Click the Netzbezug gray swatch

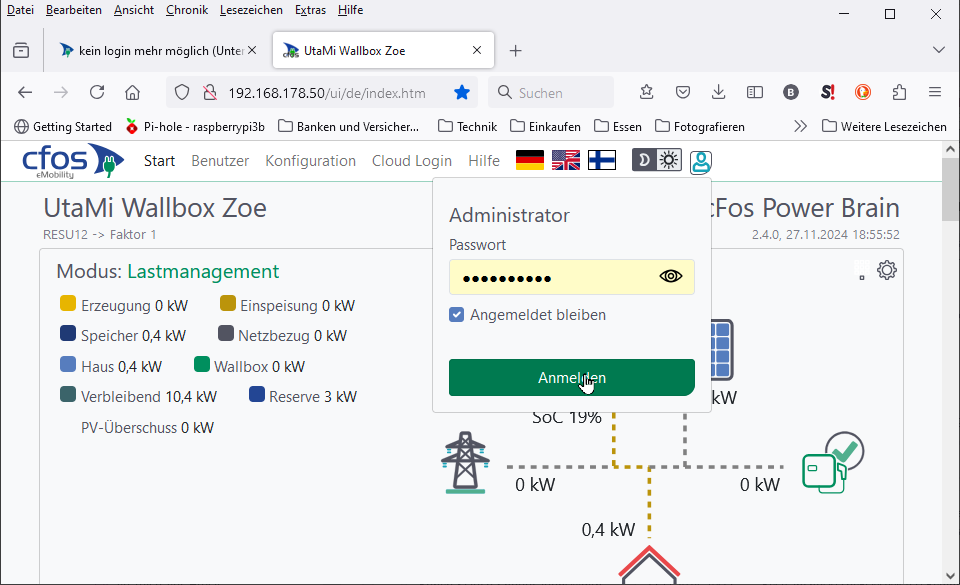226,333
